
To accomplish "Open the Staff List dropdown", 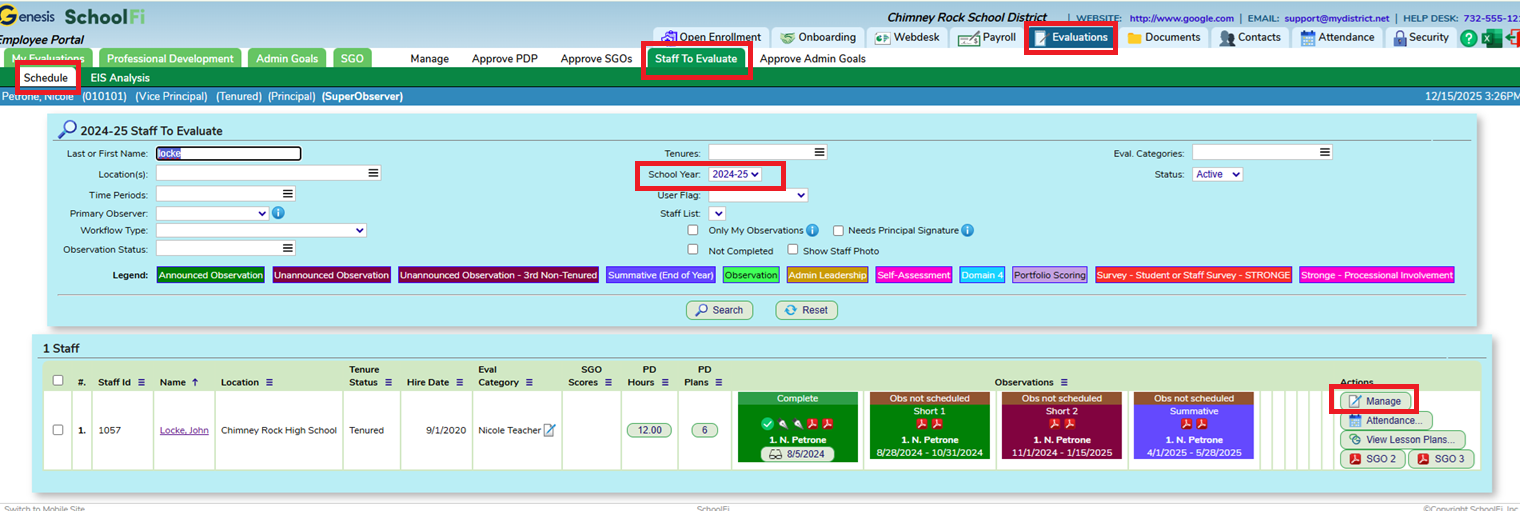I will pyautogui.click(x=717, y=213).
